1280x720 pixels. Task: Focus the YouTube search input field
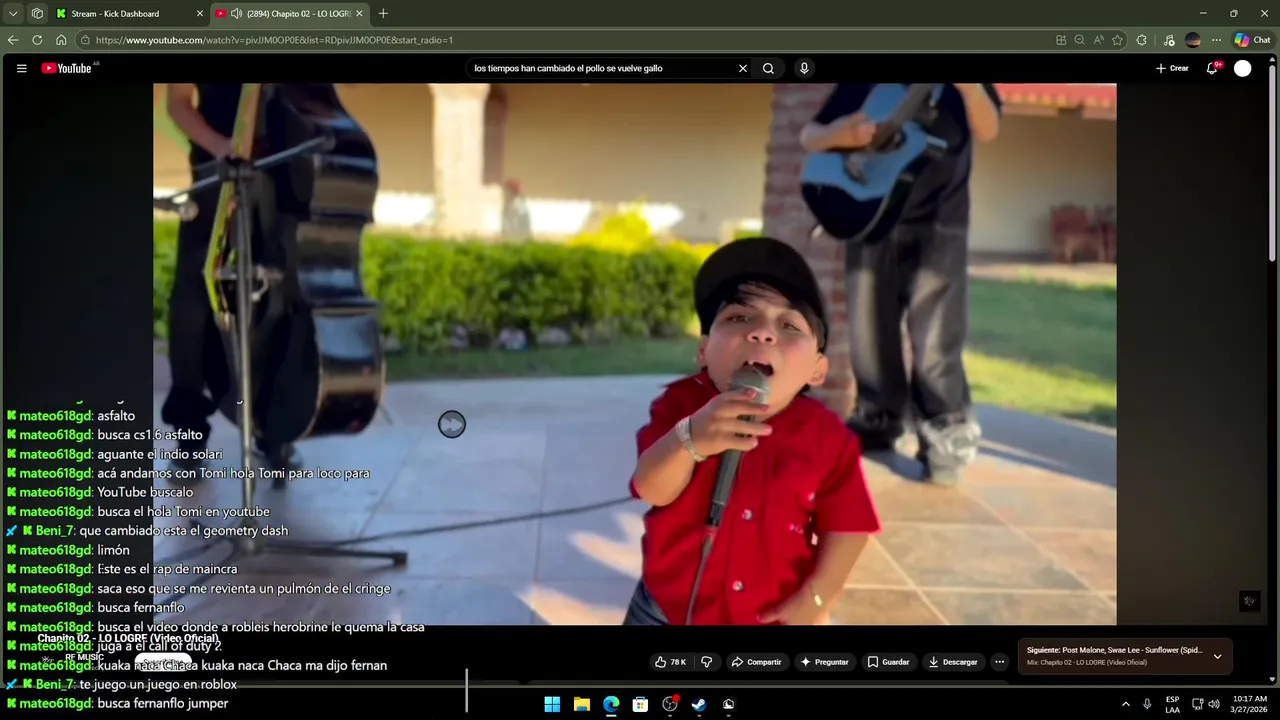(602, 68)
